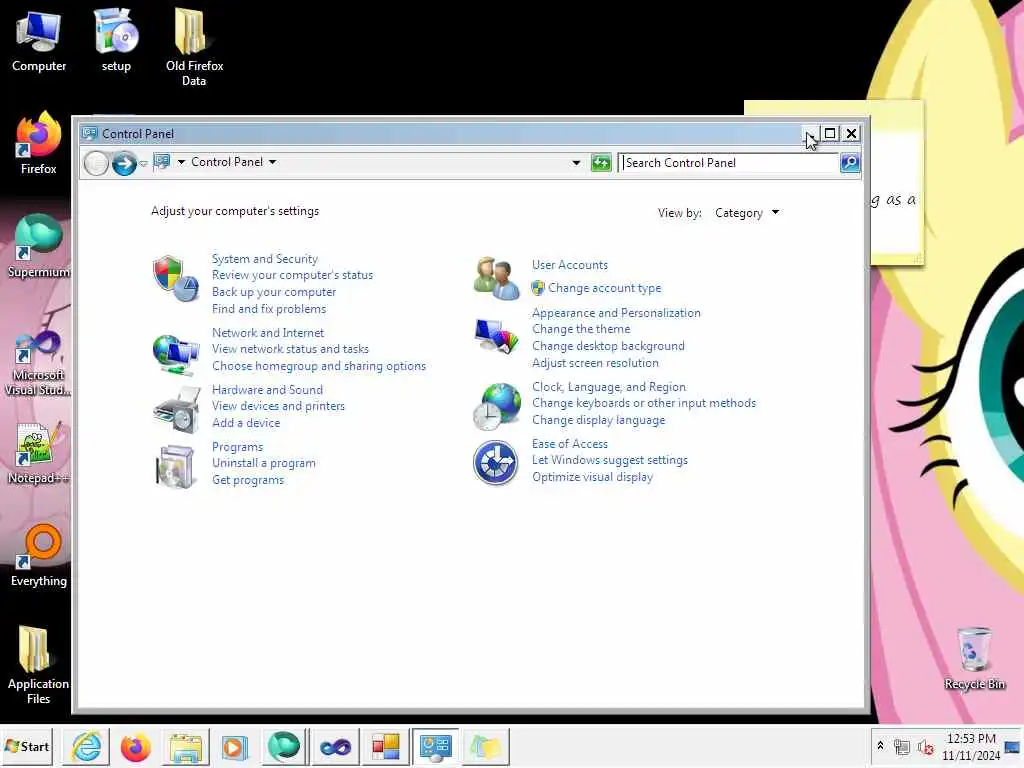Open the Hardware and Sound printer icon
This screenshot has width=1024, height=768.
176,410
